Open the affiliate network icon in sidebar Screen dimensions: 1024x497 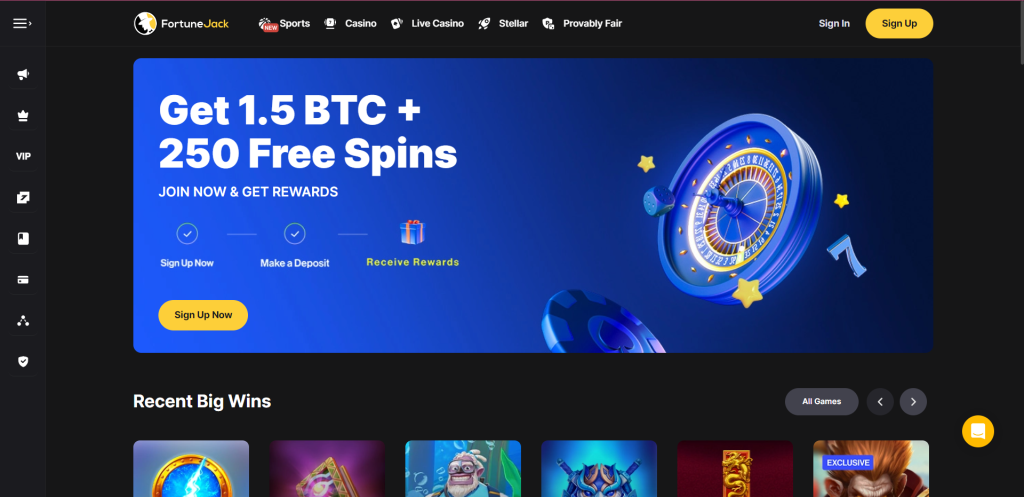23,321
